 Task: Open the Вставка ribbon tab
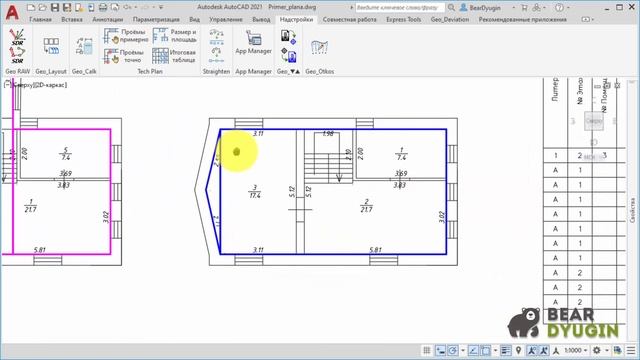click(72, 19)
